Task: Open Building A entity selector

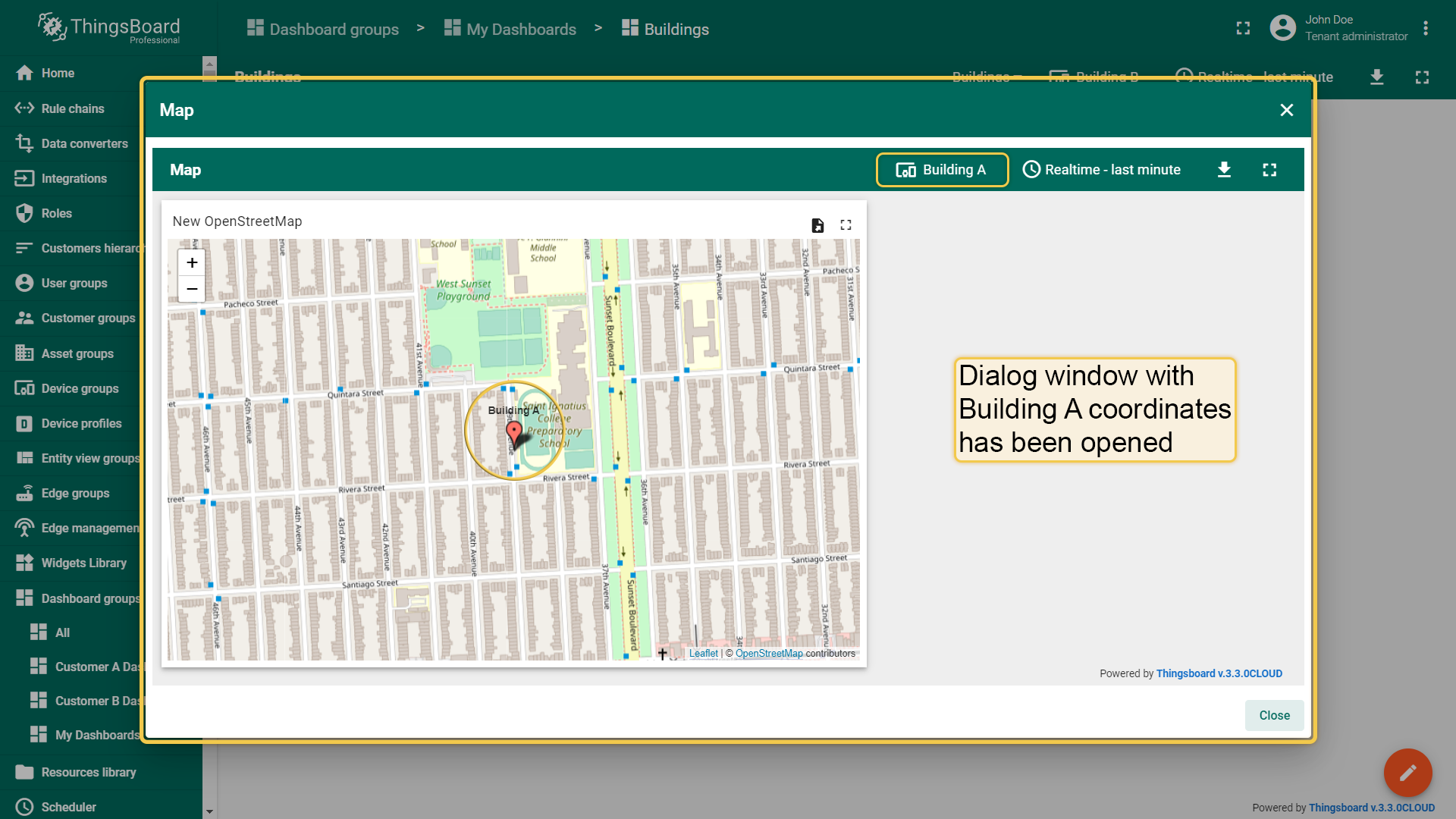Action: pos(942,170)
